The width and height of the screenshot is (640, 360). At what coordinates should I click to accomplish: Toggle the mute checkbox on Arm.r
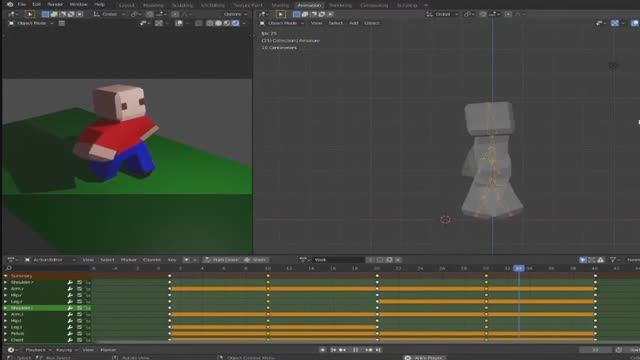tap(80, 289)
